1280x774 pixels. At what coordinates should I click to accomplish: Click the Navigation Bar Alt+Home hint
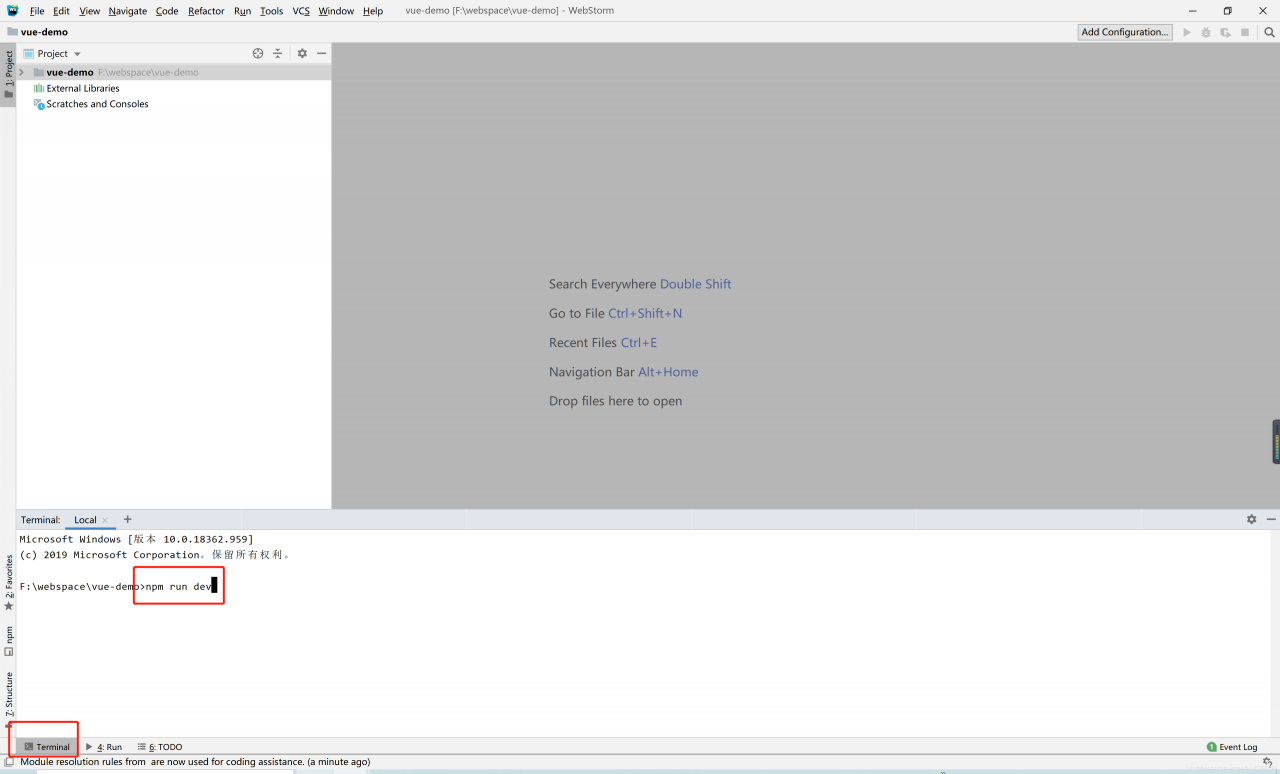pos(623,372)
